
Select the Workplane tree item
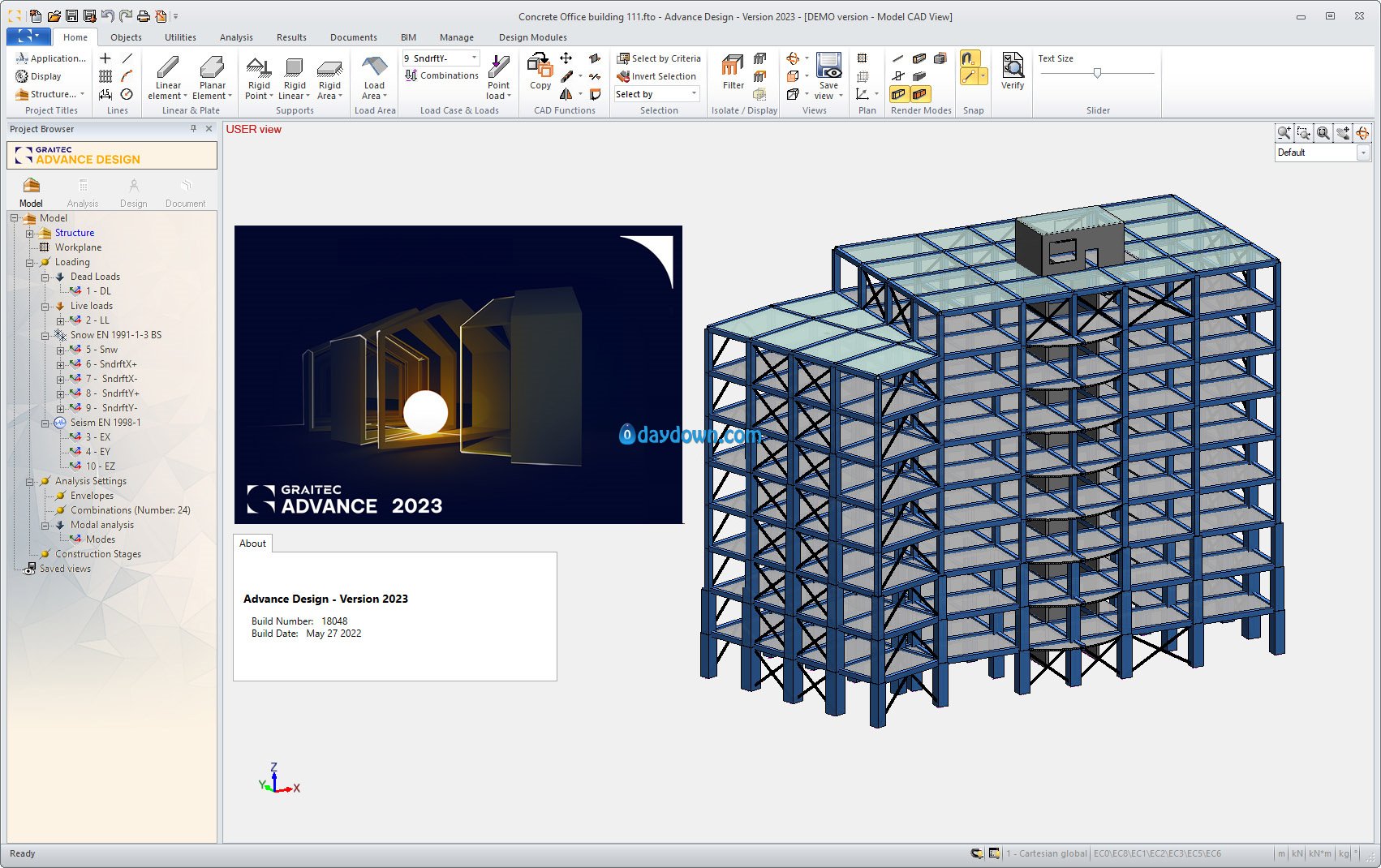(x=78, y=247)
